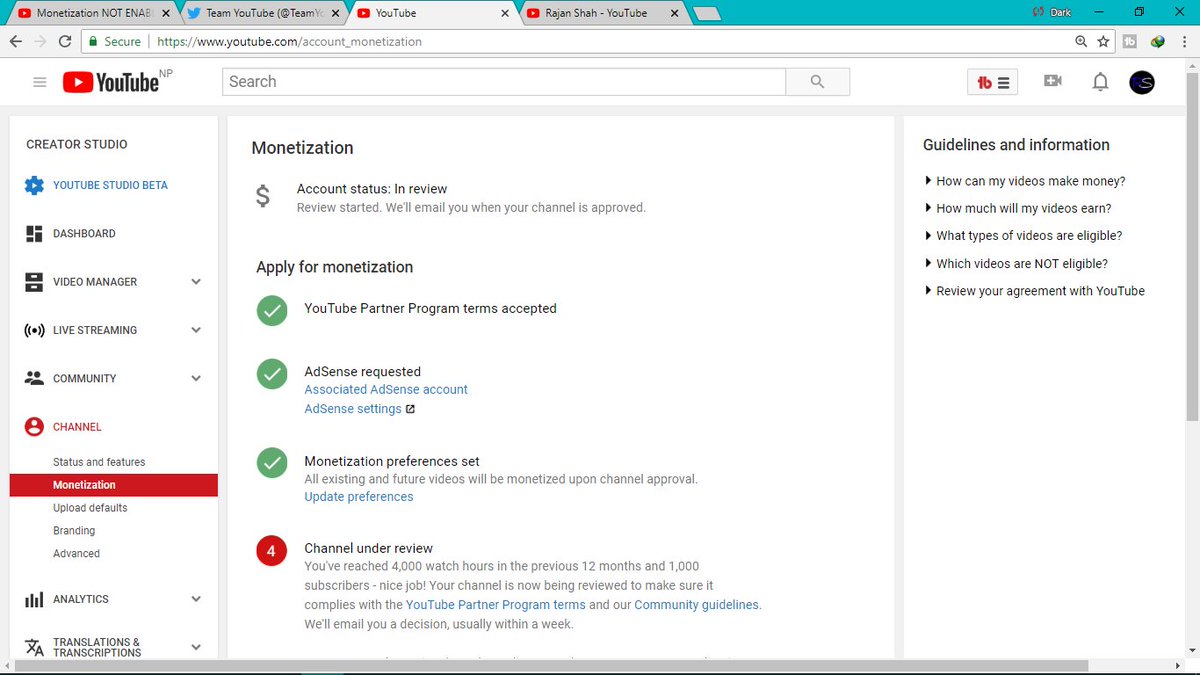The height and width of the screenshot is (675, 1200).
Task: Click the secure padlock icon
Action: coord(93,42)
